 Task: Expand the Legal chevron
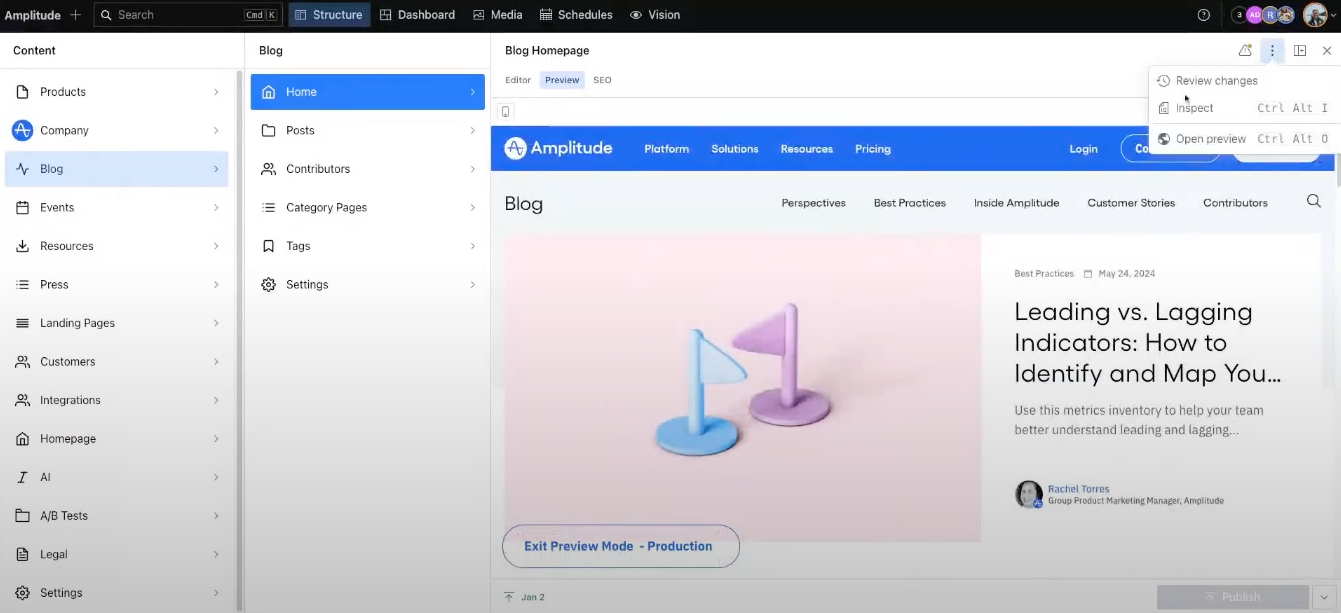(216, 554)
